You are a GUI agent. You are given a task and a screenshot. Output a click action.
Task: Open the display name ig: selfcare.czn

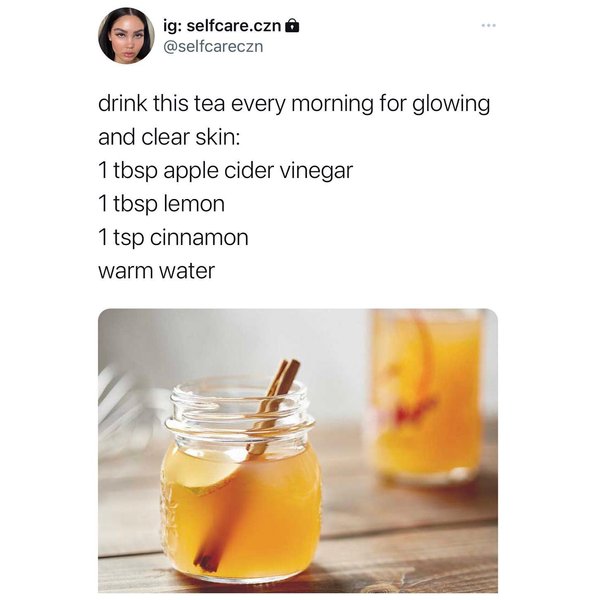click(x=222, y=26)
